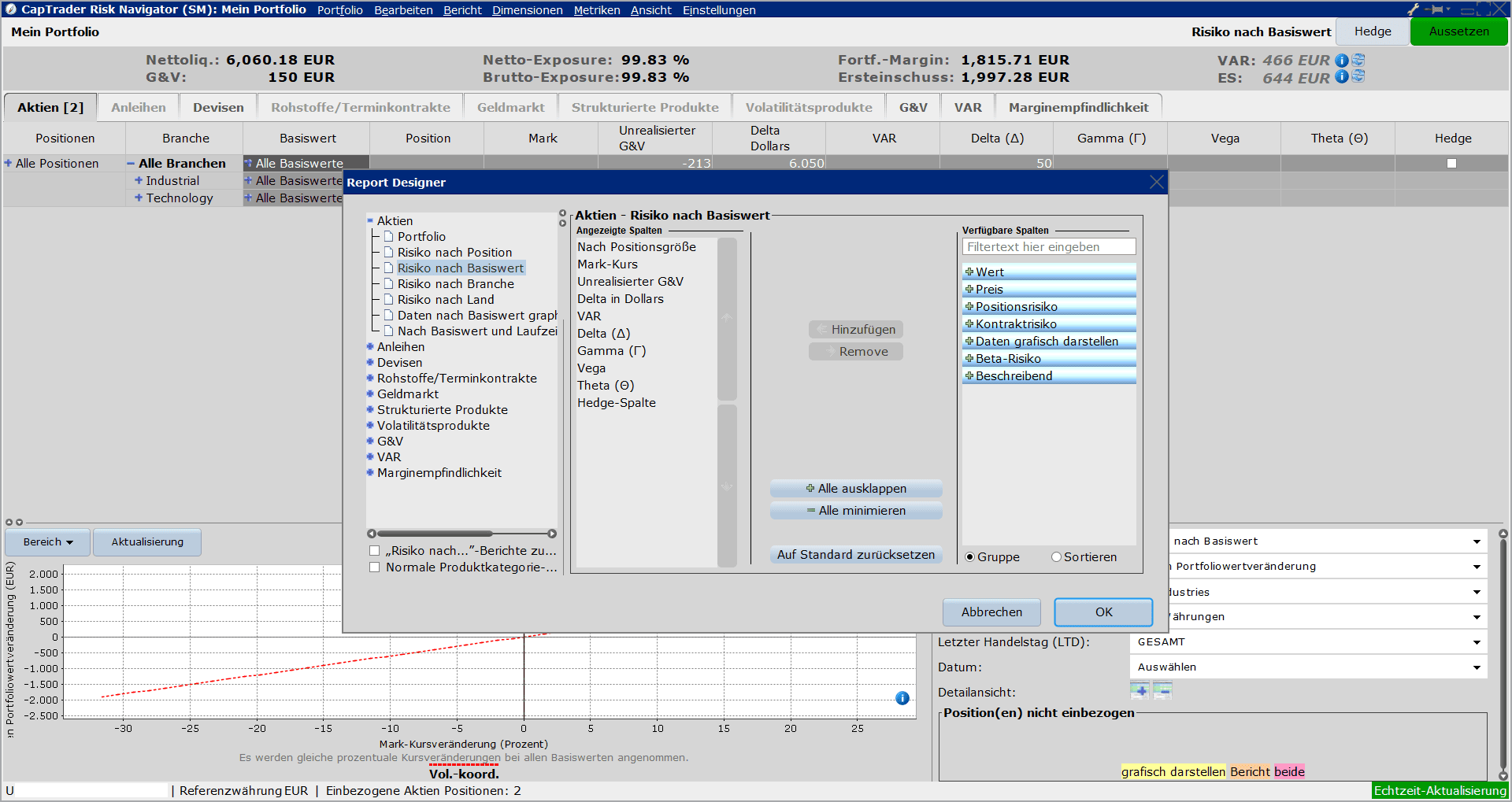Click the info icon next to VAR 466 EUR

pos(1342,61)
